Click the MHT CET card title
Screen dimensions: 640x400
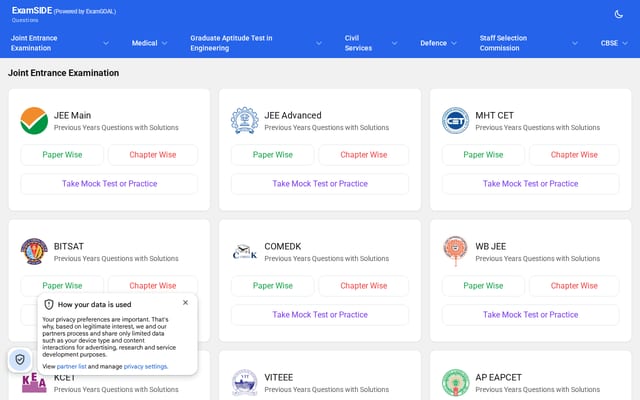click(x=494, y=116)
